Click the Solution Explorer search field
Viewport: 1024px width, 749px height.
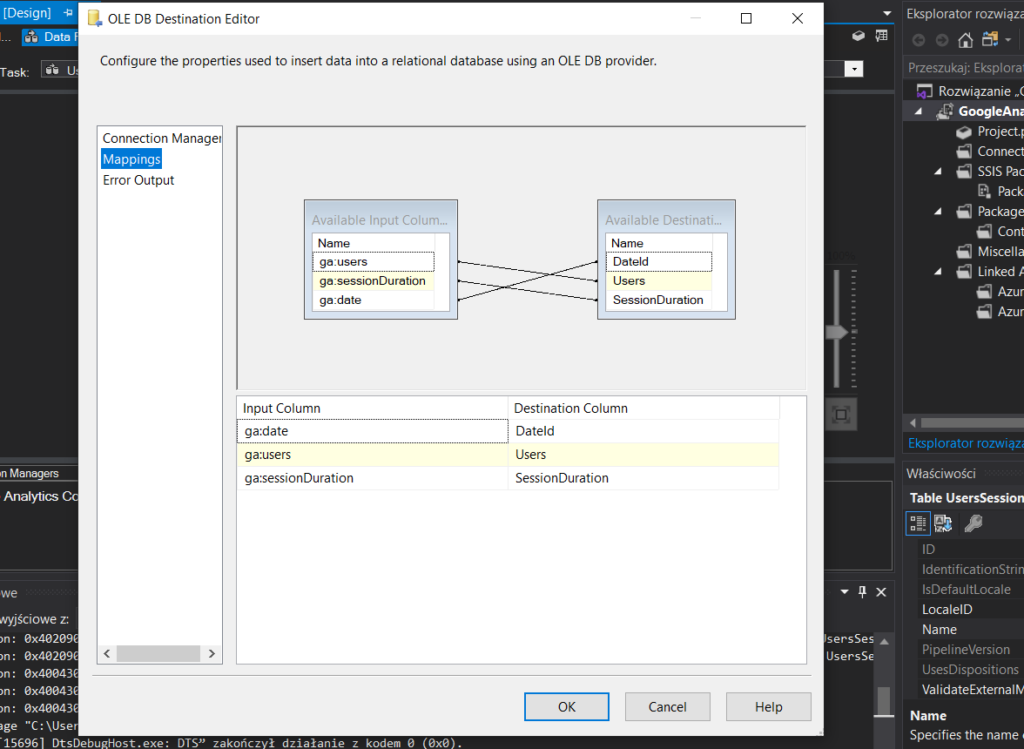coord(965,67)
